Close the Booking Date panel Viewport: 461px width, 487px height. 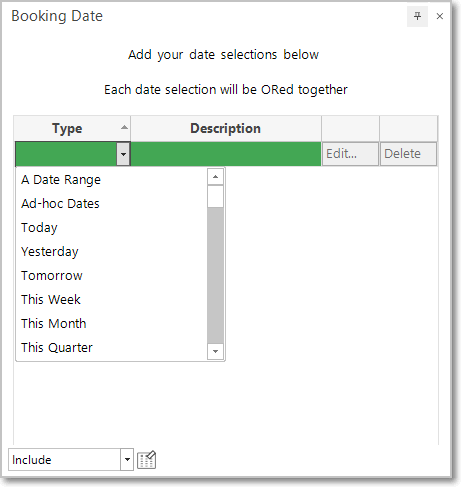click(439, 16)
